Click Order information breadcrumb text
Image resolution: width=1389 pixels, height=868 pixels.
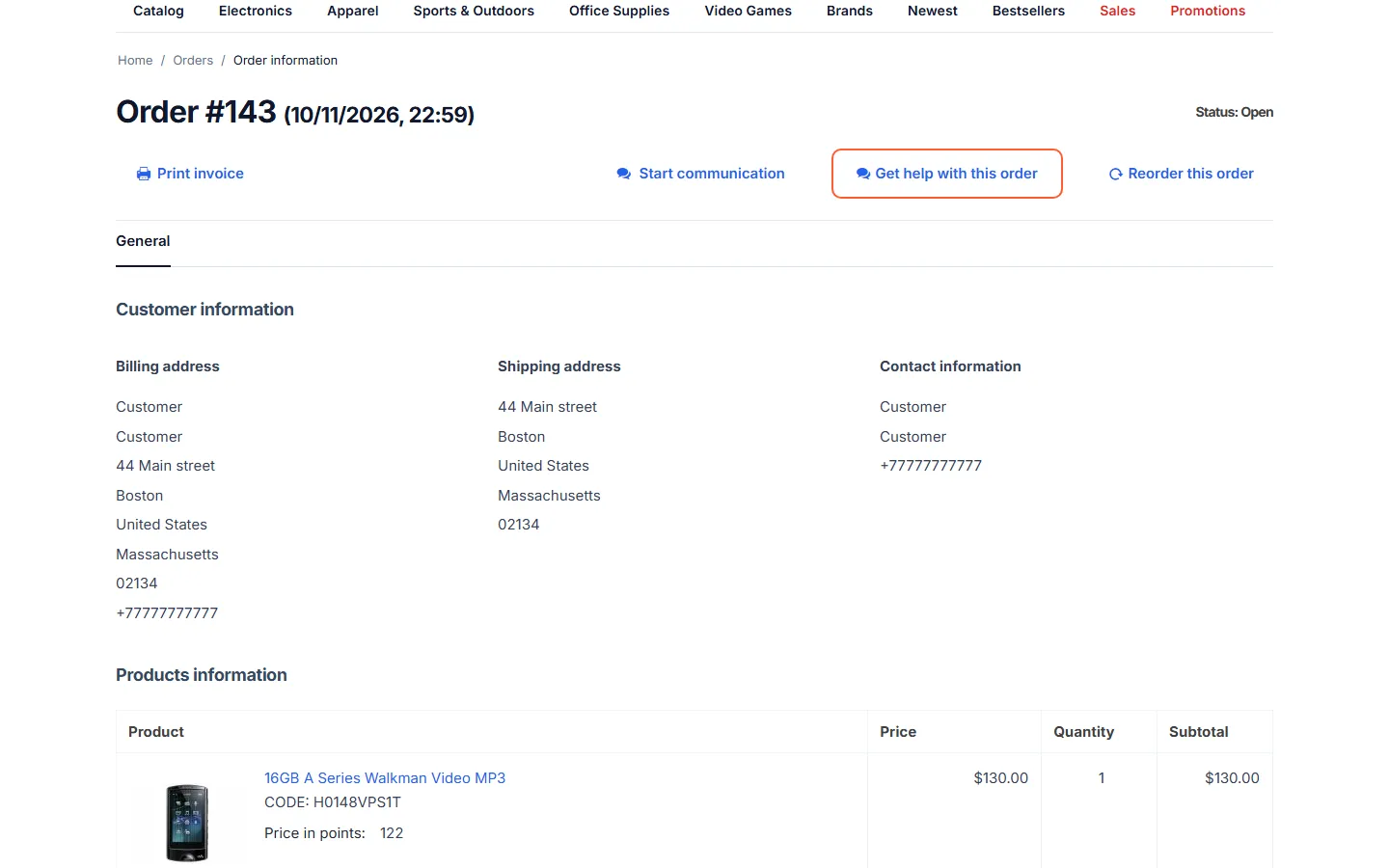tap(286, 60)
